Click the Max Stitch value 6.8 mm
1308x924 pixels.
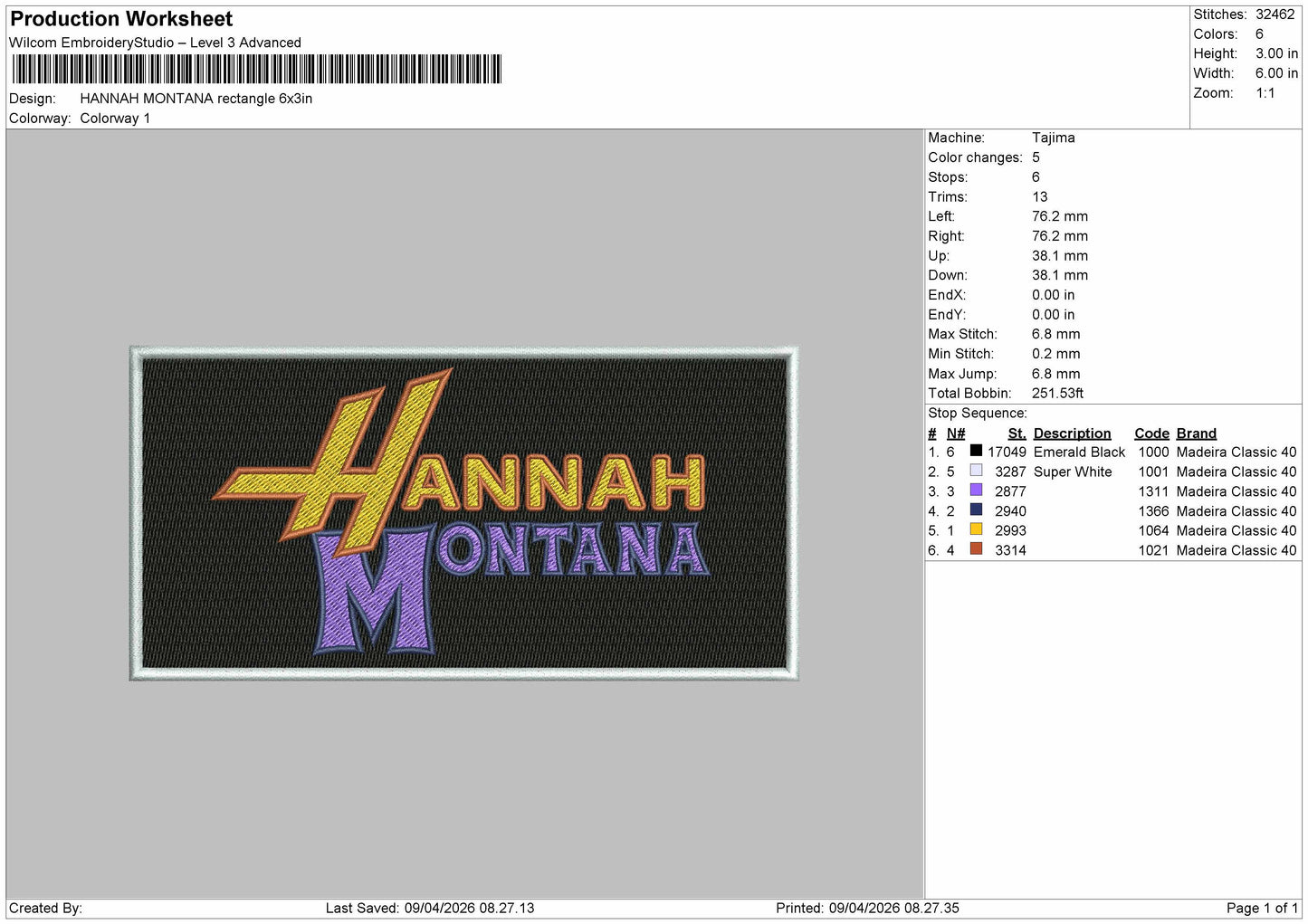click(1056, 334)
